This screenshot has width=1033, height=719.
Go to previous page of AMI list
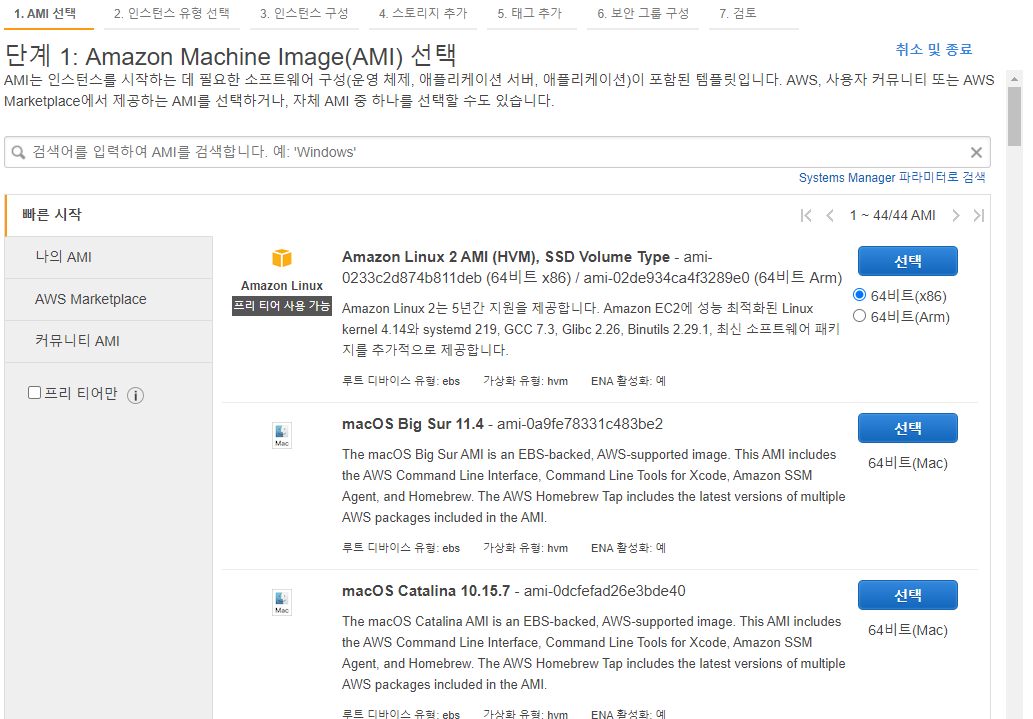pos(830,216)
